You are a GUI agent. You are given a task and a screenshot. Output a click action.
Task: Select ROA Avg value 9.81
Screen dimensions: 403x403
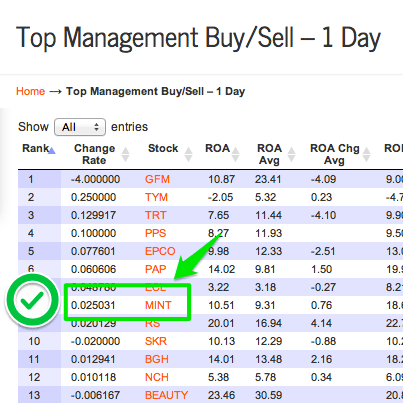point(265,269)
